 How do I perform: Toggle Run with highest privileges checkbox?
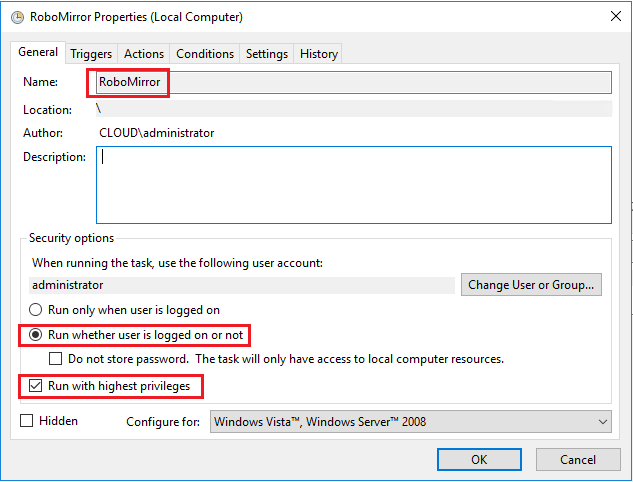[37, 385]
